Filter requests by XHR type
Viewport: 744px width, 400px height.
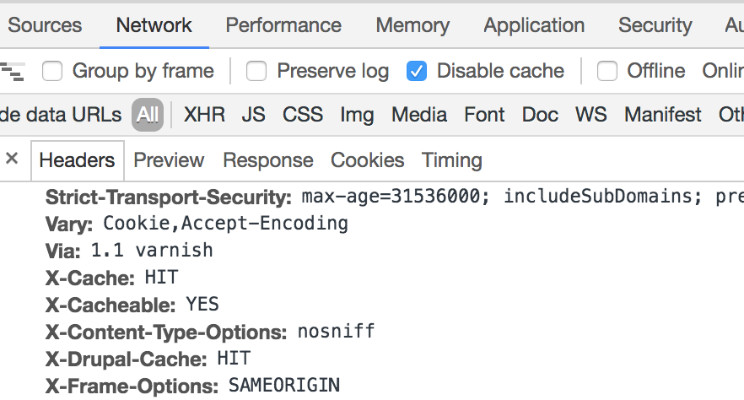point(204,115)
